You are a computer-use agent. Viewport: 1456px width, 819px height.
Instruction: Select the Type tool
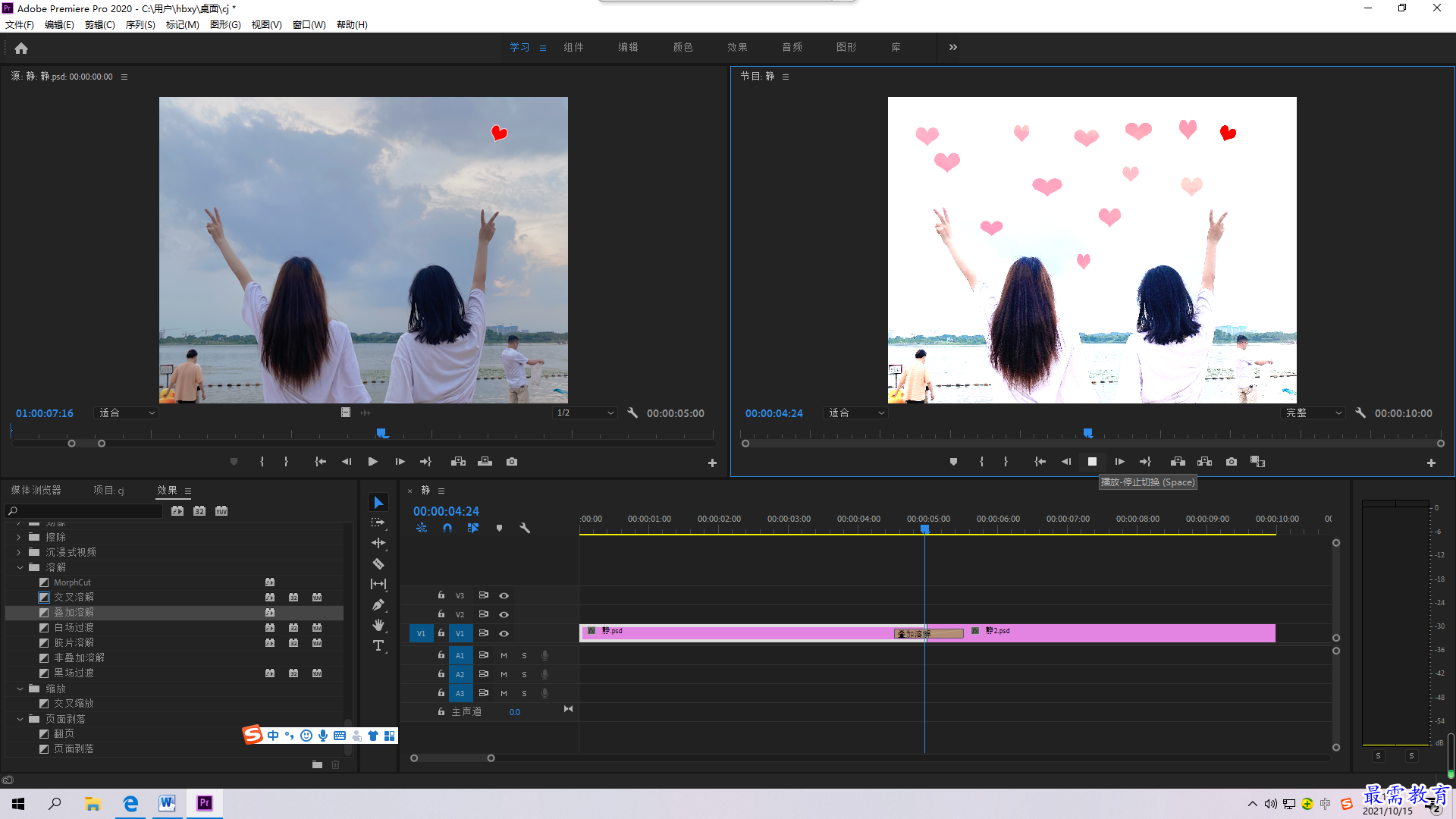coord(378,645)
